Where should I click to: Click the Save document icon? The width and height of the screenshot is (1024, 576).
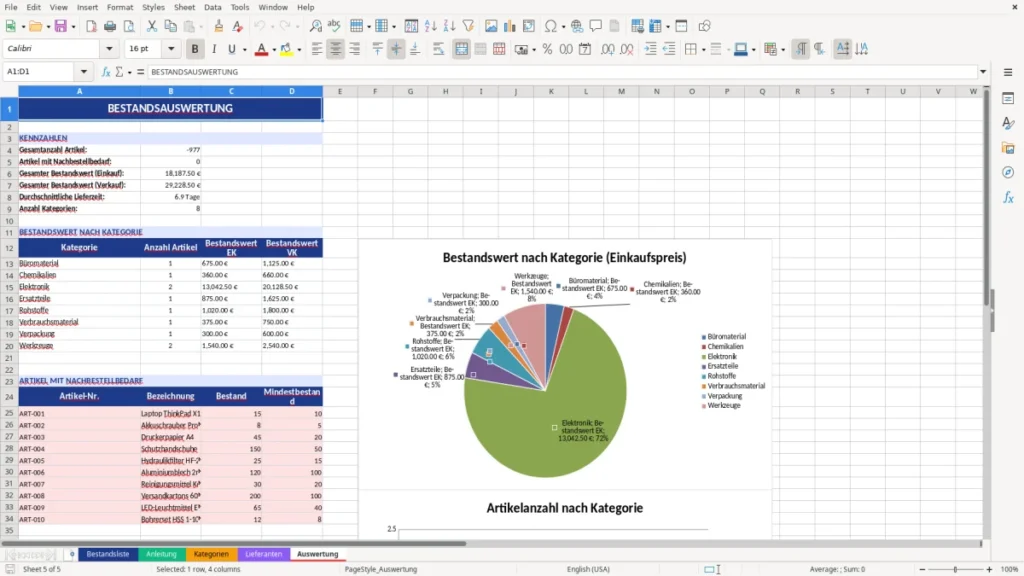point(61,26)
